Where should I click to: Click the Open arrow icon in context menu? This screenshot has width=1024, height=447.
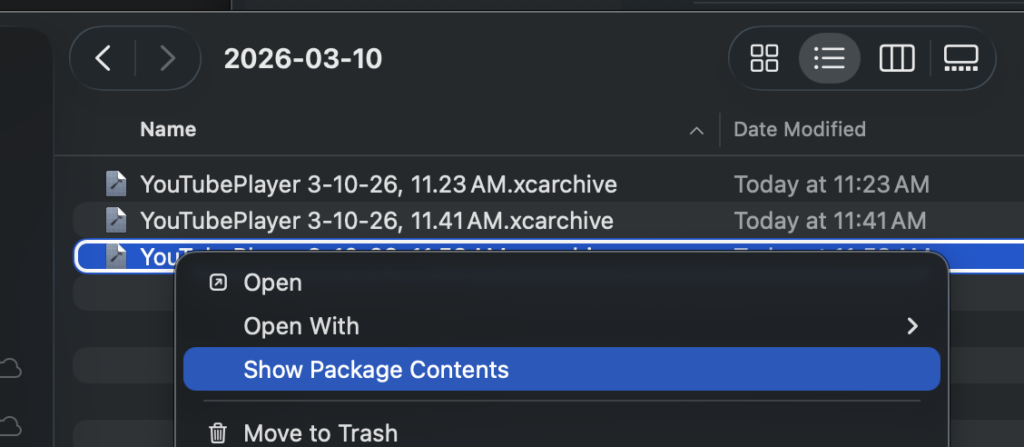217,283
